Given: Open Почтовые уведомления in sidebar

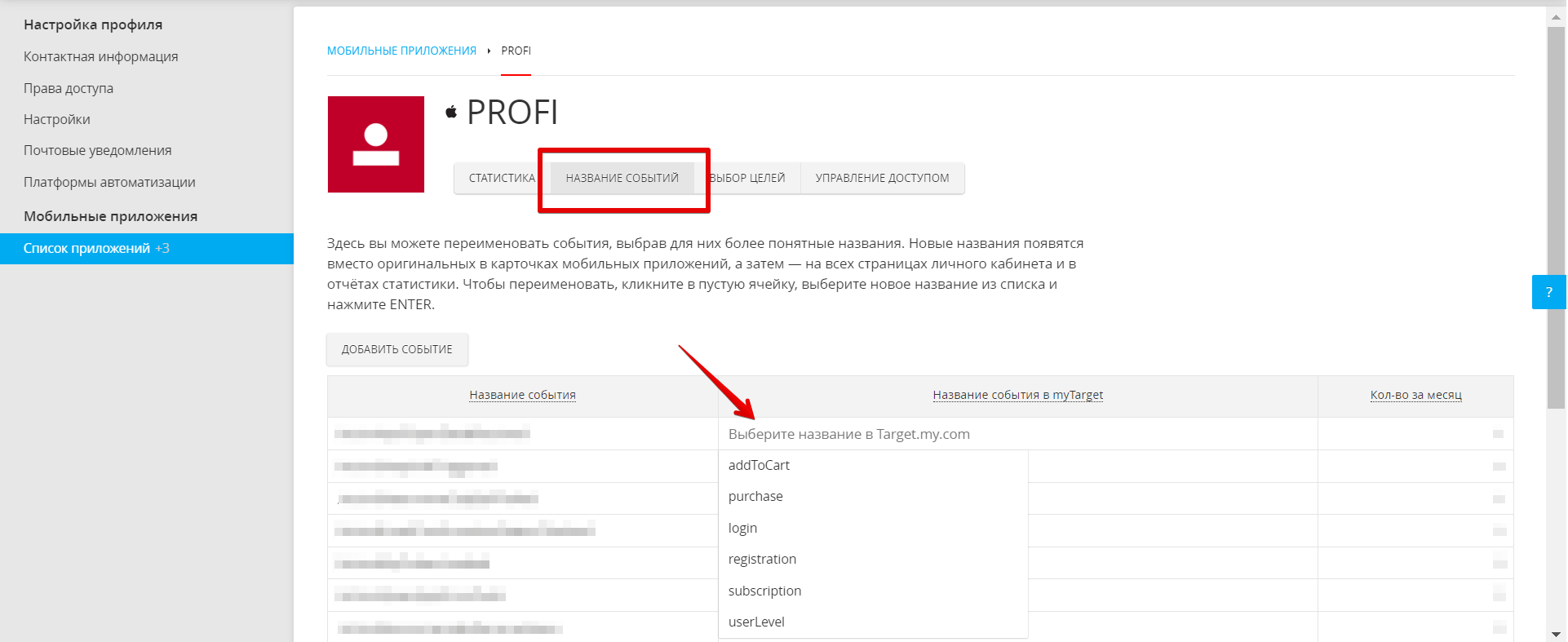Looking at the screenshot, I should [98, 150].
